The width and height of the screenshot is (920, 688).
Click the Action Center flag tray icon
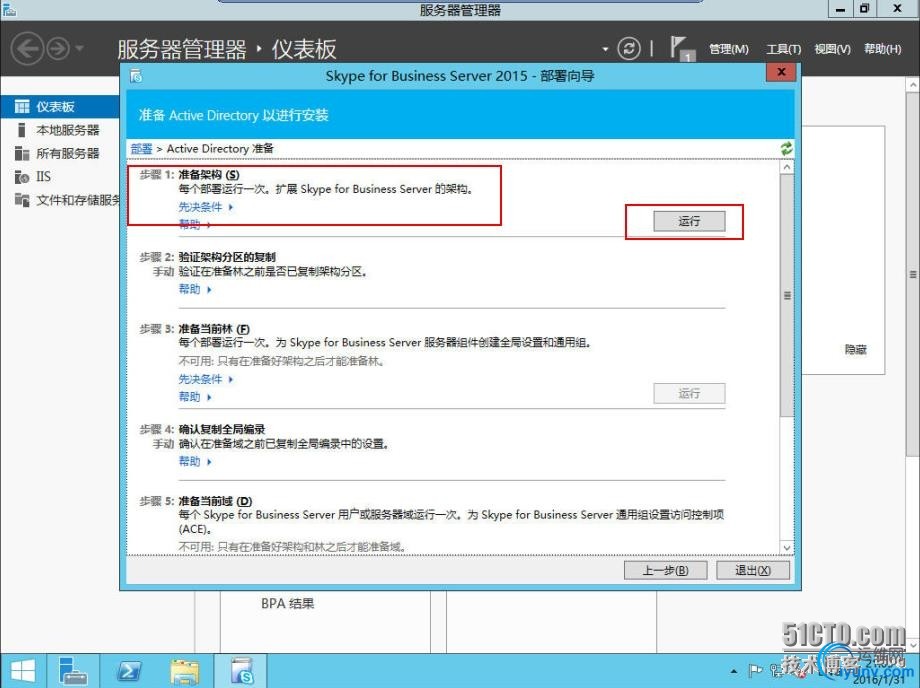click(755, 670)
